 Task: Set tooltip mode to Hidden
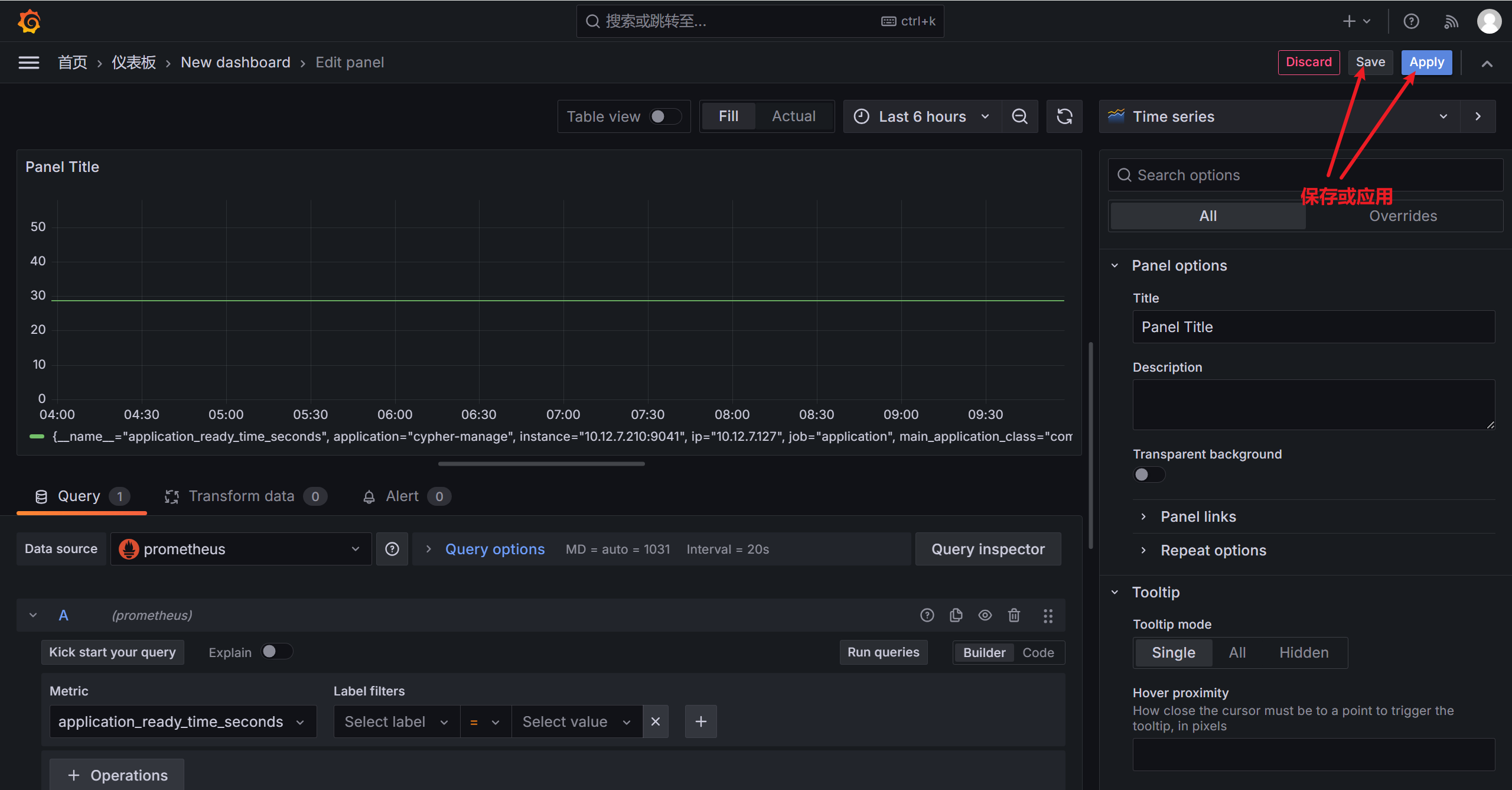point(1304,652)
